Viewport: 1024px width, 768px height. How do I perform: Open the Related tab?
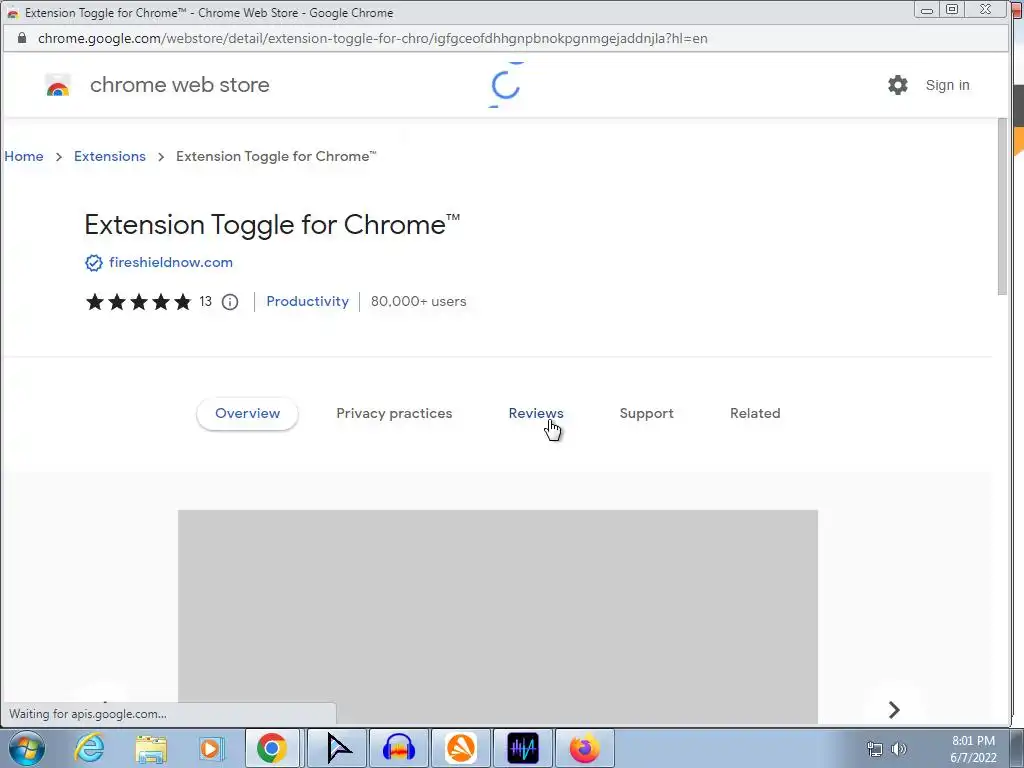[x=755, y=413]
